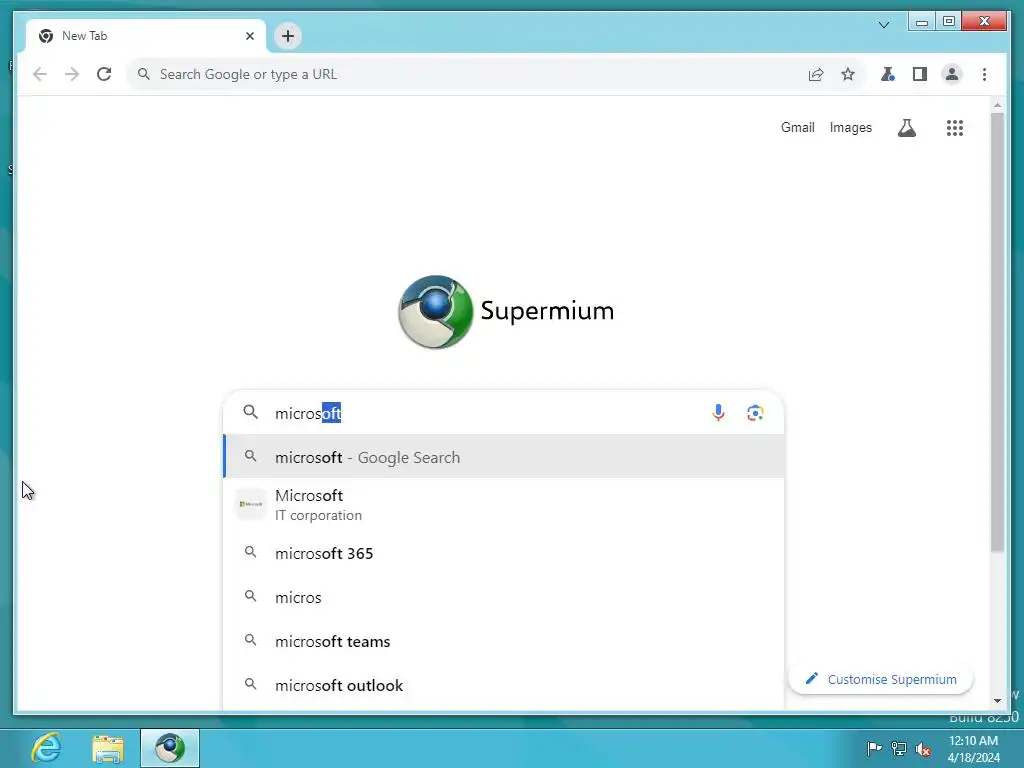The height and width of the screenshot is (768, 1024).
Task: Open Action Center flag icon
Action: pos(874,748)
